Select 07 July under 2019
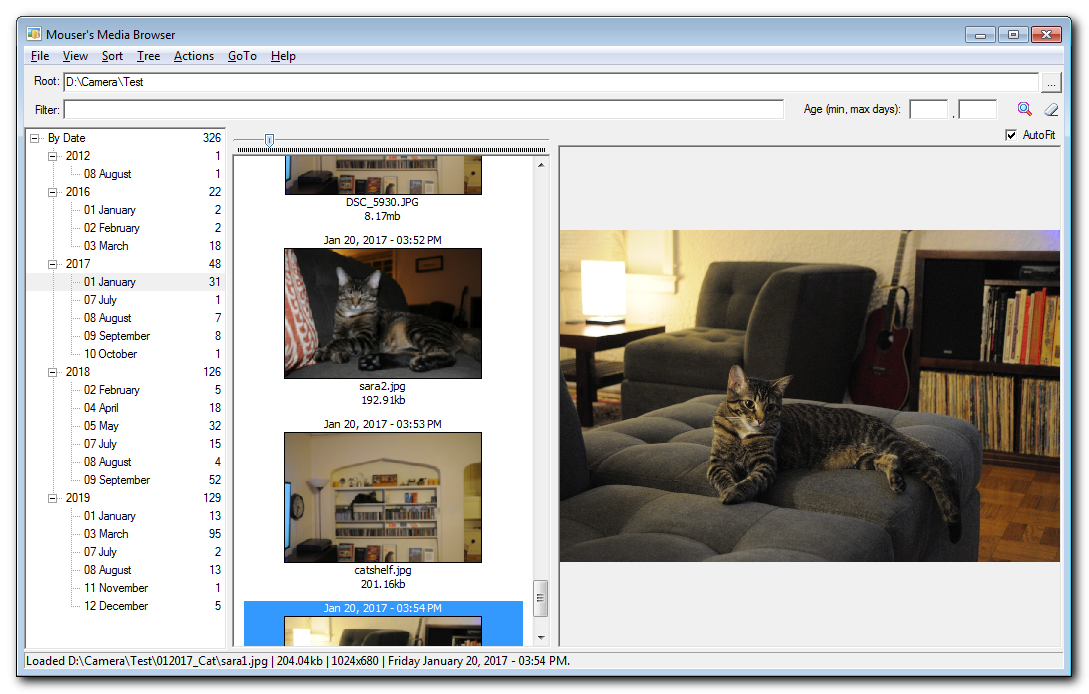This screenshot has height=694, width=1089. tap(100, 552)
